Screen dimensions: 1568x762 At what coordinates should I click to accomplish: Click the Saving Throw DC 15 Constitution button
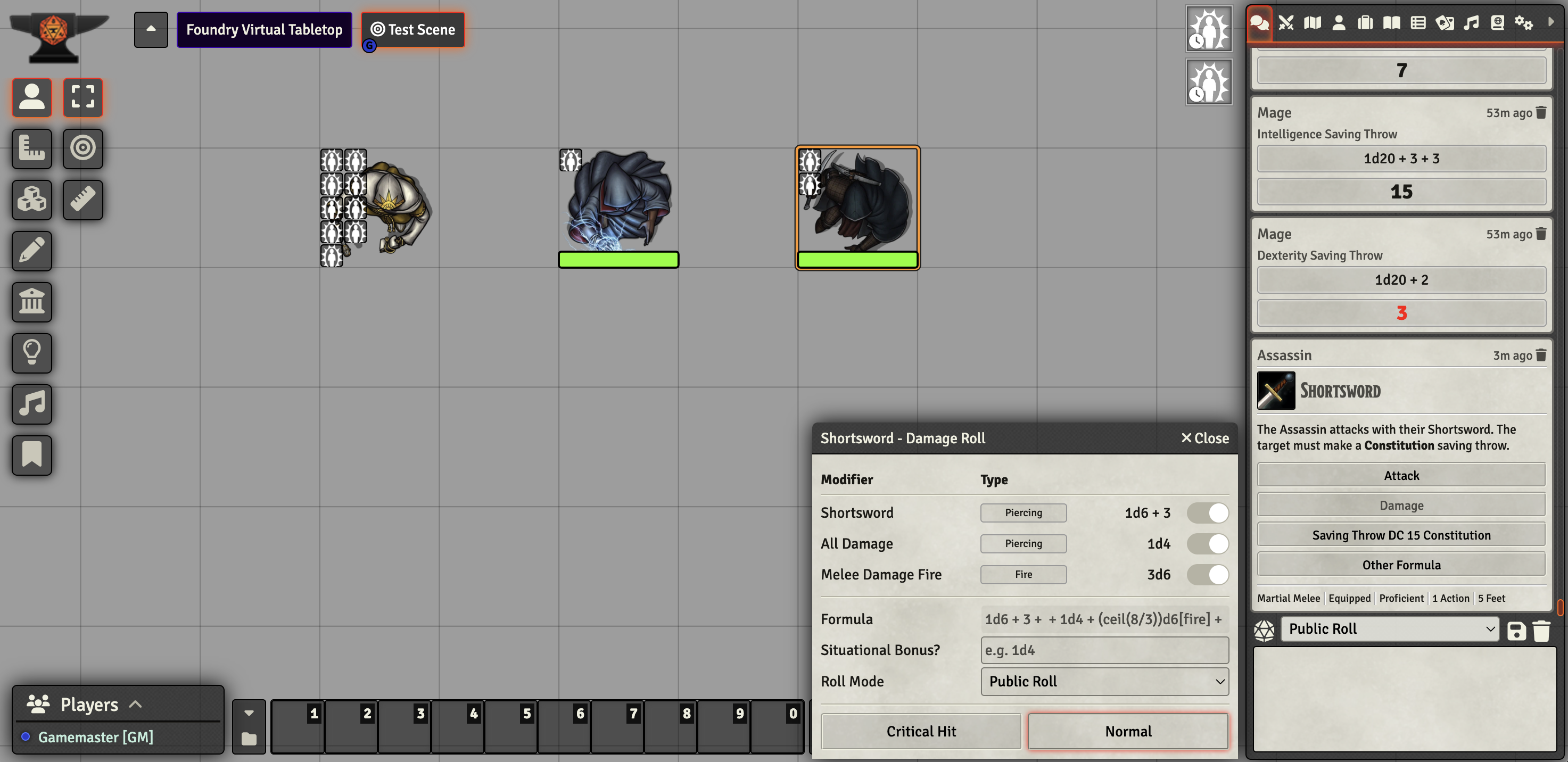1401,534
